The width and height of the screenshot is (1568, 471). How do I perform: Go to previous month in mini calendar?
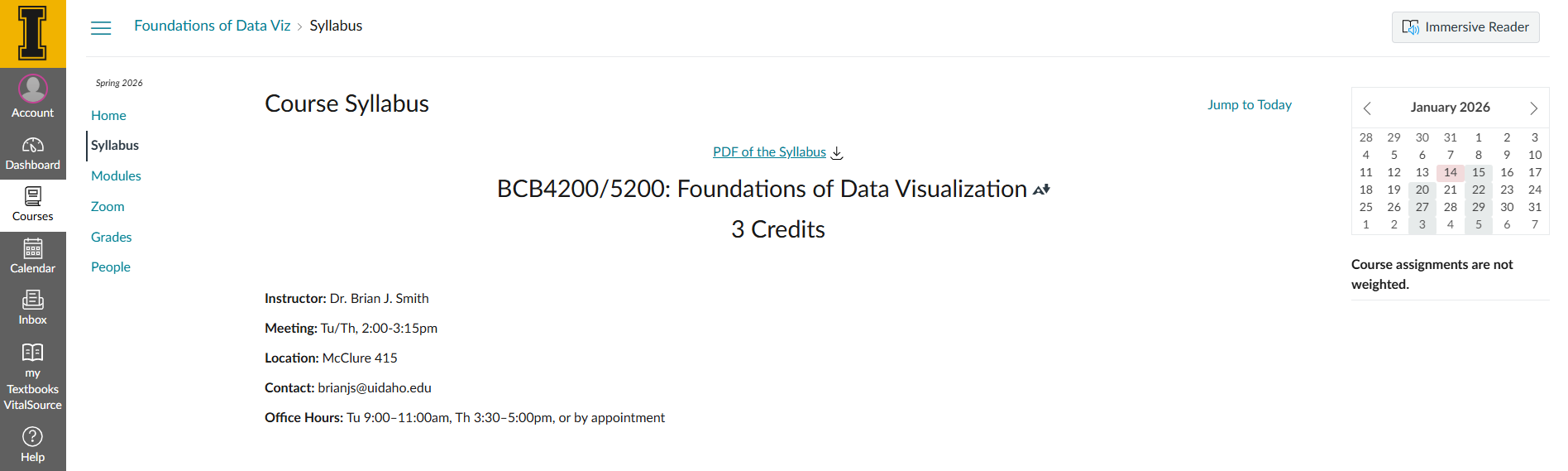point(1367,108)
